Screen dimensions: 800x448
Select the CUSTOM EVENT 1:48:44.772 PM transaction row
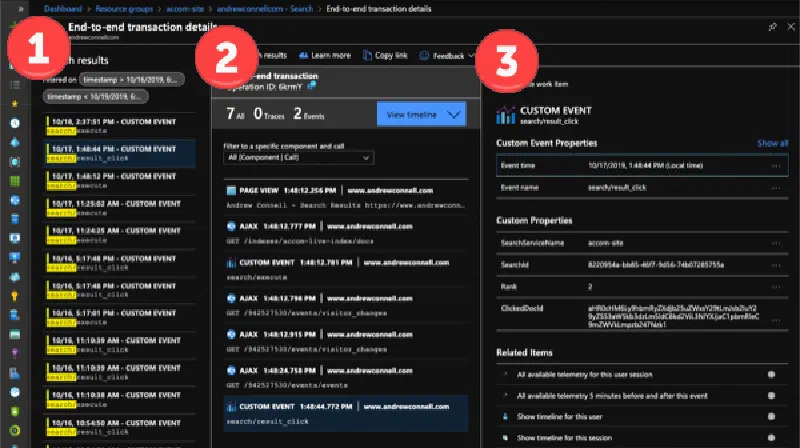coord(346,413)
